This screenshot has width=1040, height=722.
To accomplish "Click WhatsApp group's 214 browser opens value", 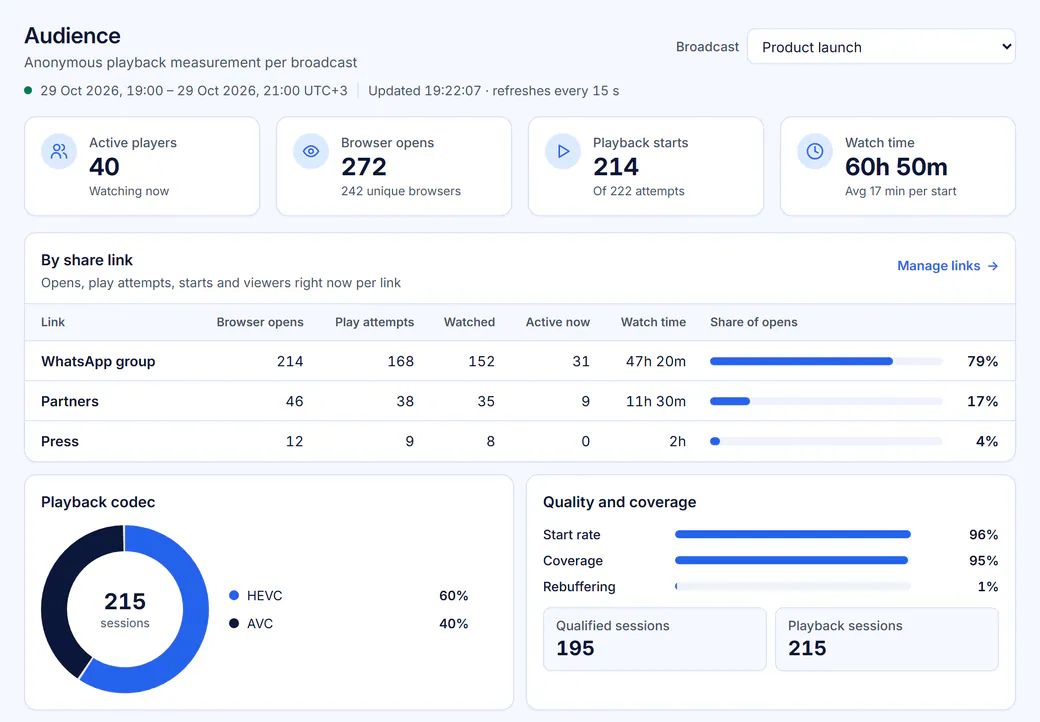I will [290, 361].
